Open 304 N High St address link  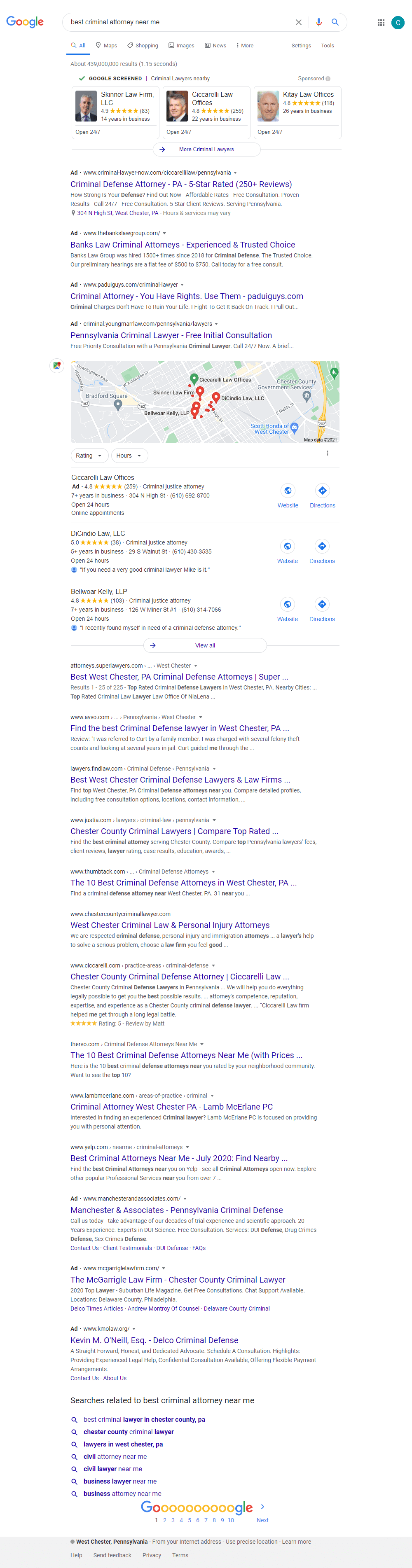[117, 213]
